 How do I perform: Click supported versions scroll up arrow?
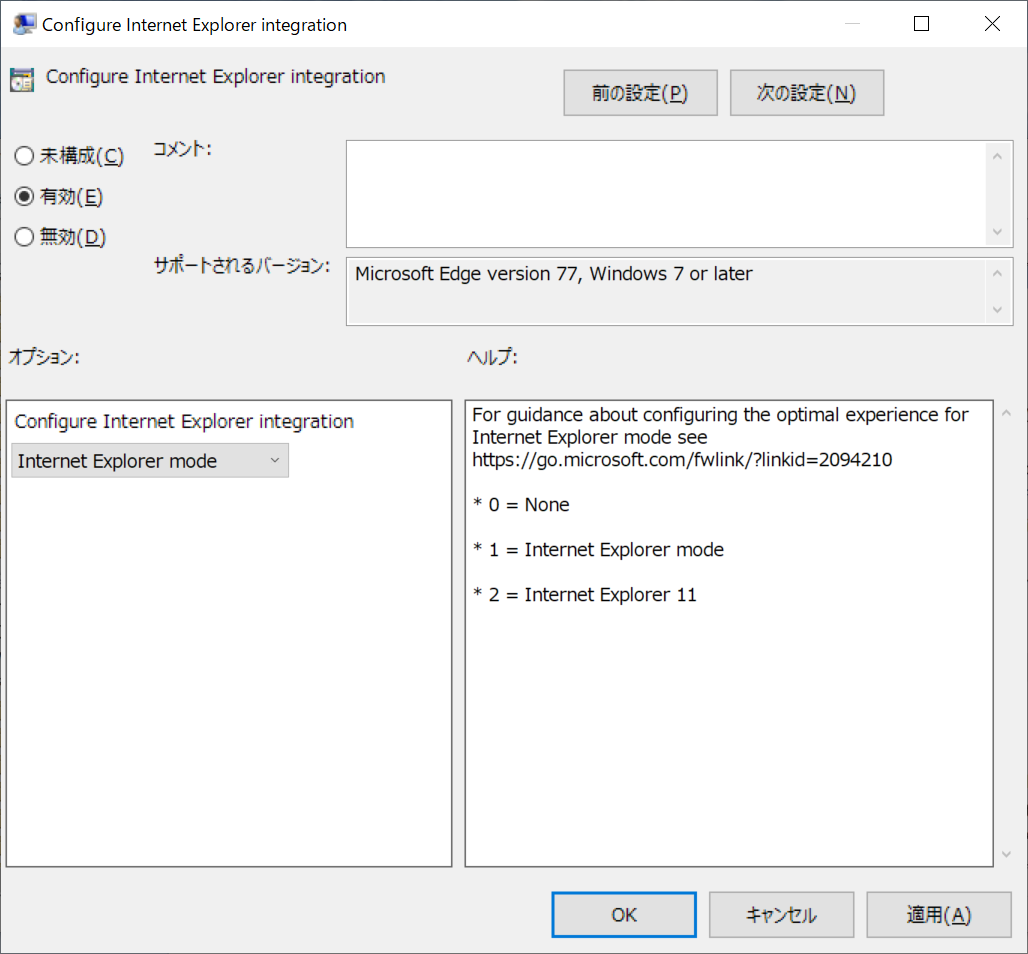tap(997, 273)
